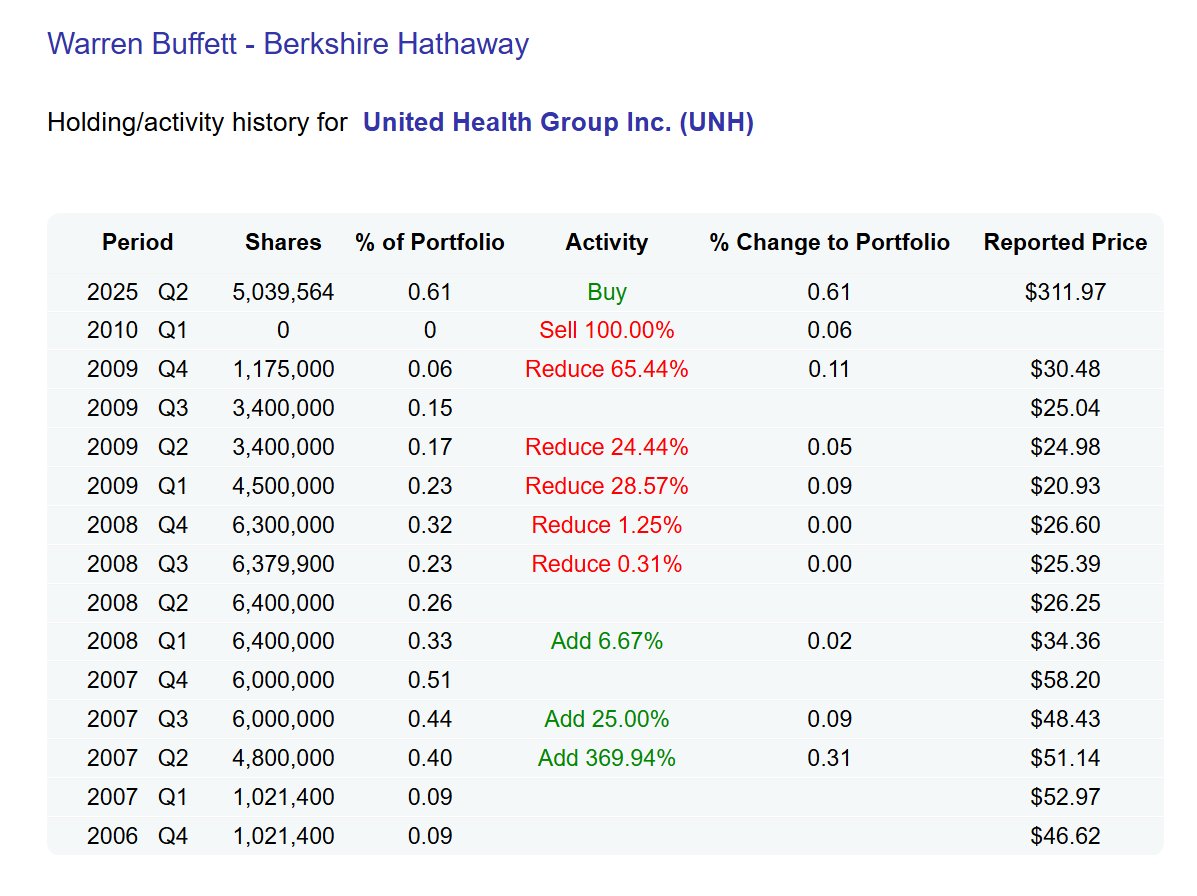Image resolution: width=1197 pixels, height=896 pixels.
Task: Click the $58.20 reported price
Action: coord(1065,680)
